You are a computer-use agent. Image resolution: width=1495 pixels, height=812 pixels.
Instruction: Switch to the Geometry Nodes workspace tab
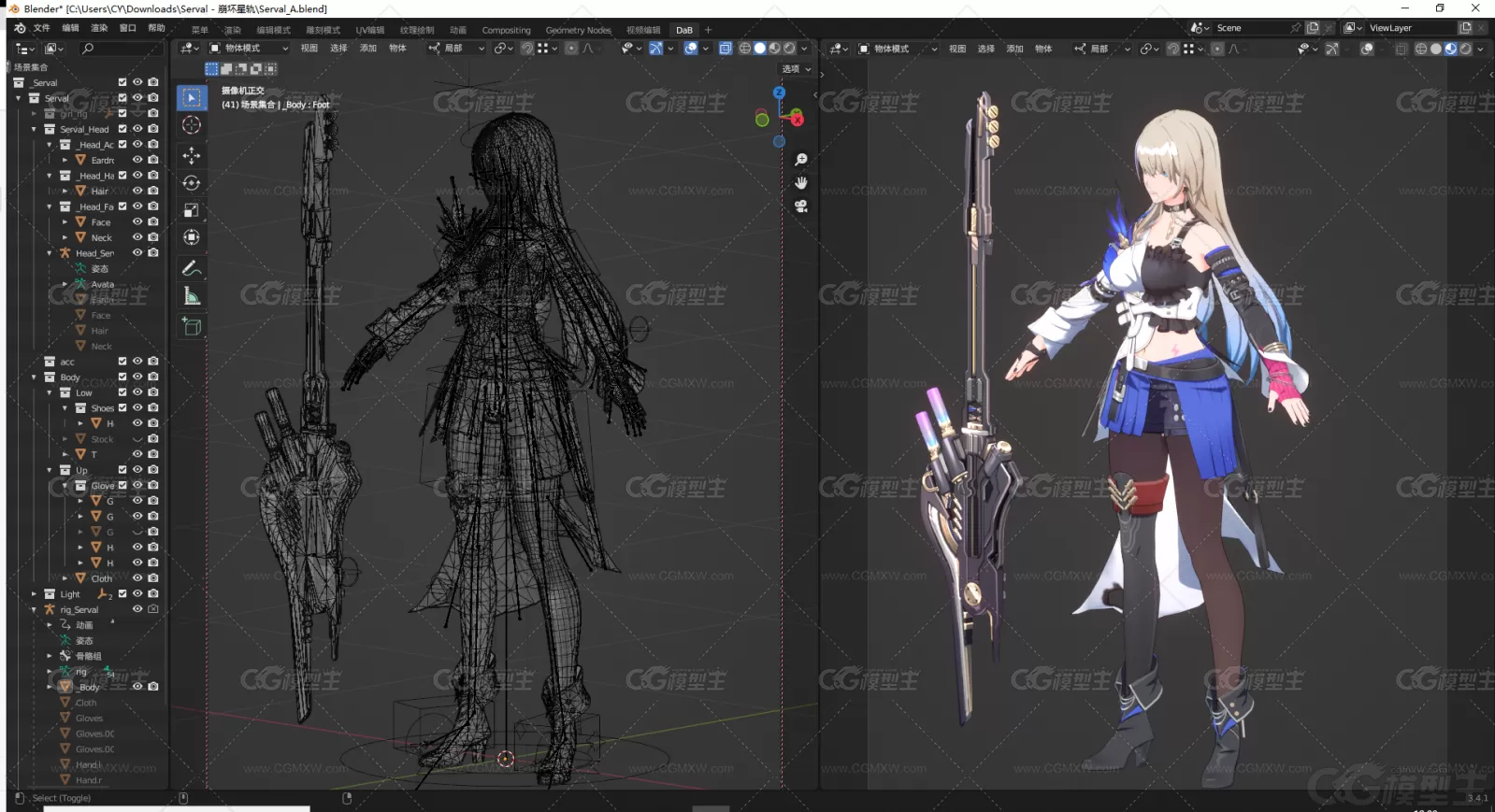[578, 30]
